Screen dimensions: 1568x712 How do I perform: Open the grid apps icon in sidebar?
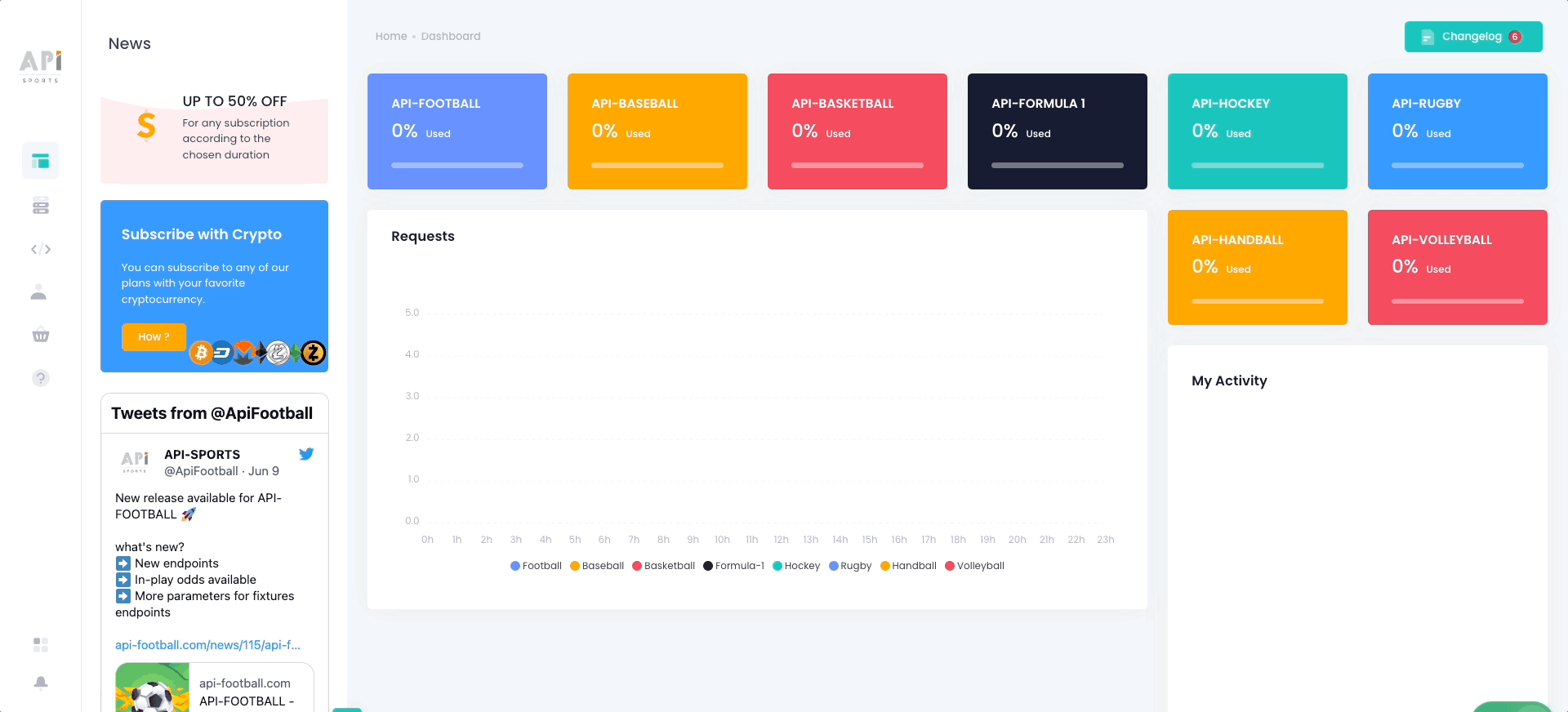tap(41, 645)
